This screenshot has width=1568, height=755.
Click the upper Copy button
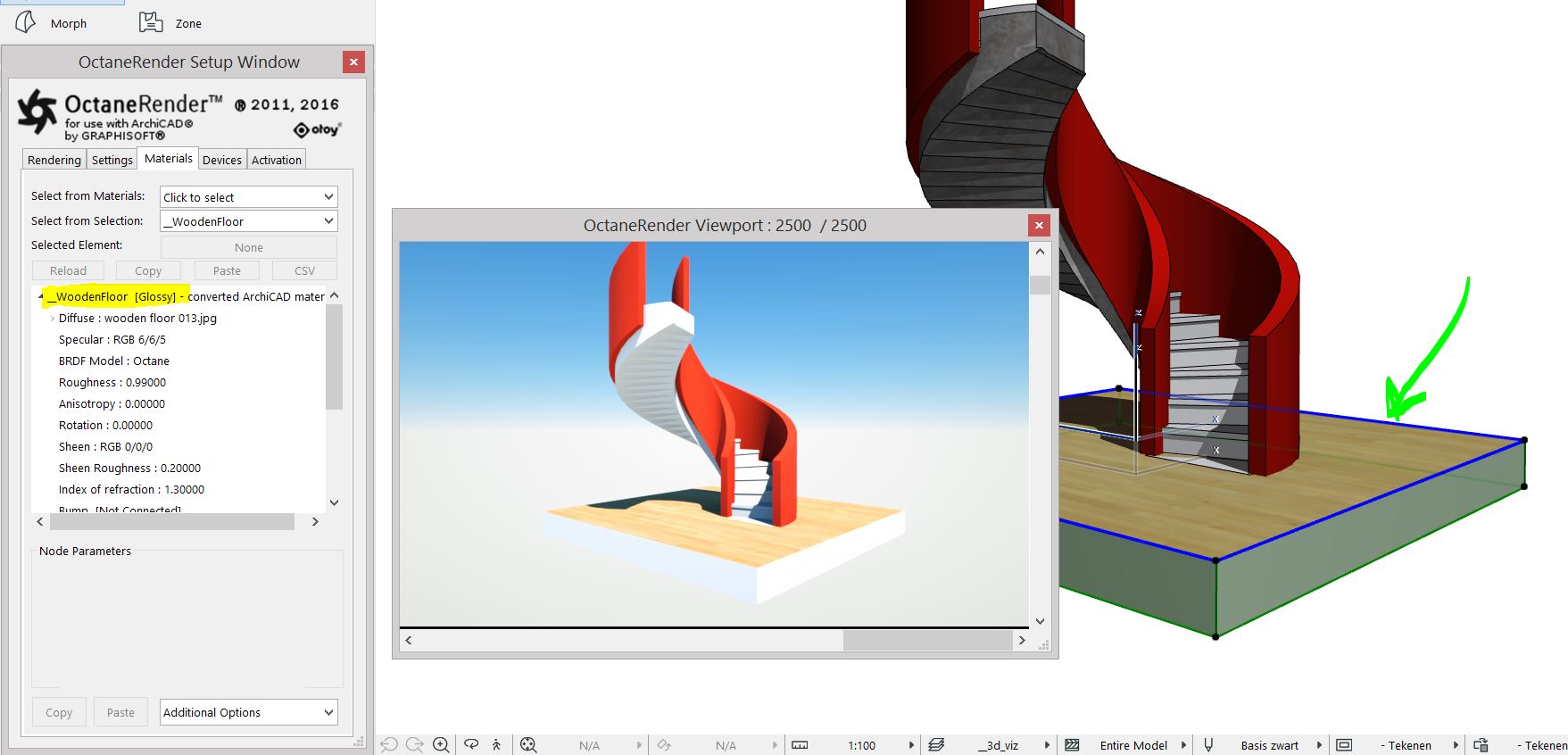click(x=148, y=270)
